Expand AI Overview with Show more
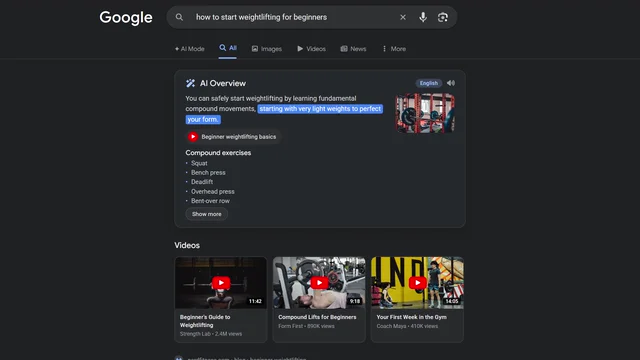Image resolution: width=640 pixels, height=360 pixels. tap(207, 214)
